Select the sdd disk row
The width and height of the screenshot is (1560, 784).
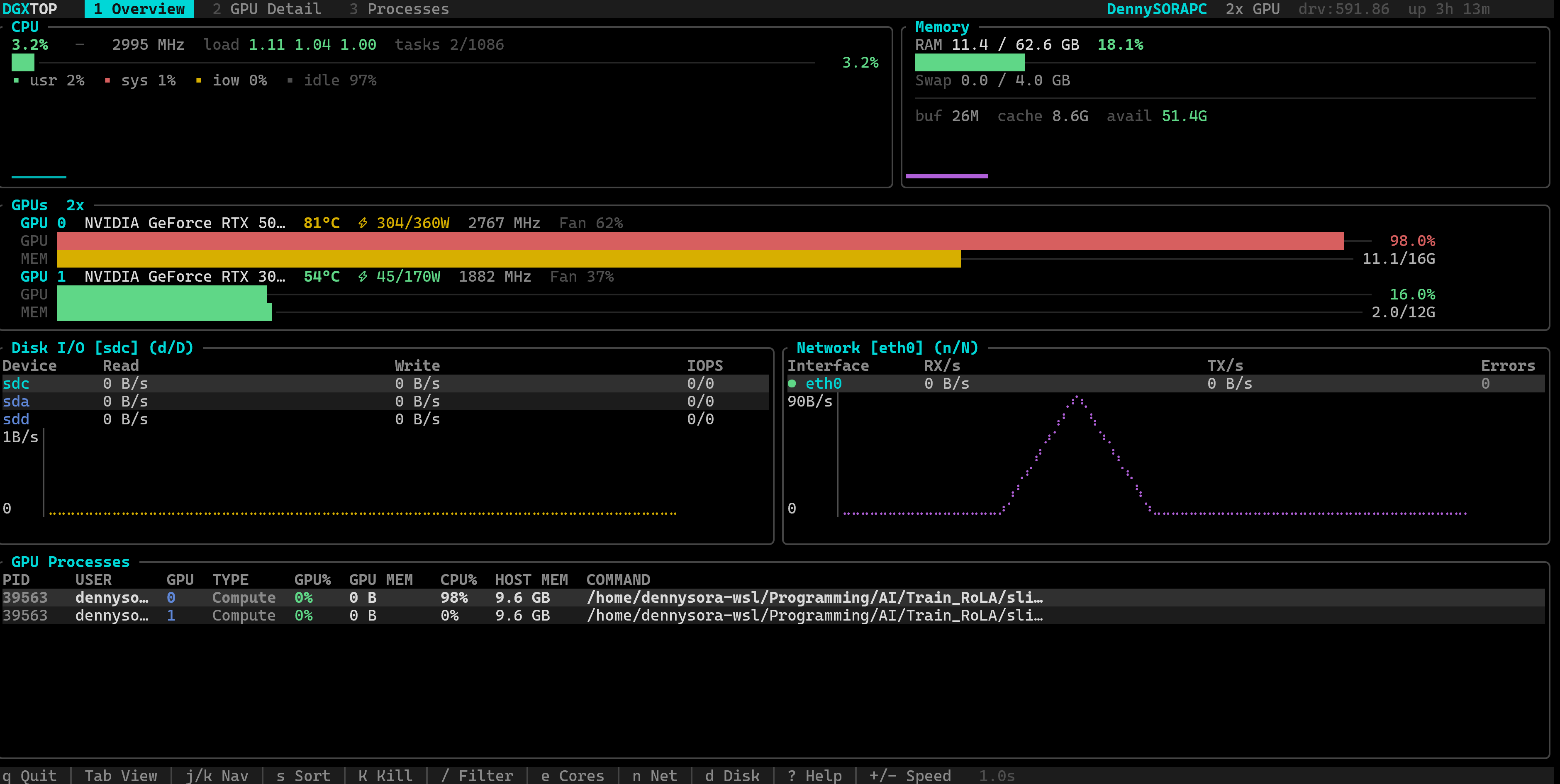[385, 419]
